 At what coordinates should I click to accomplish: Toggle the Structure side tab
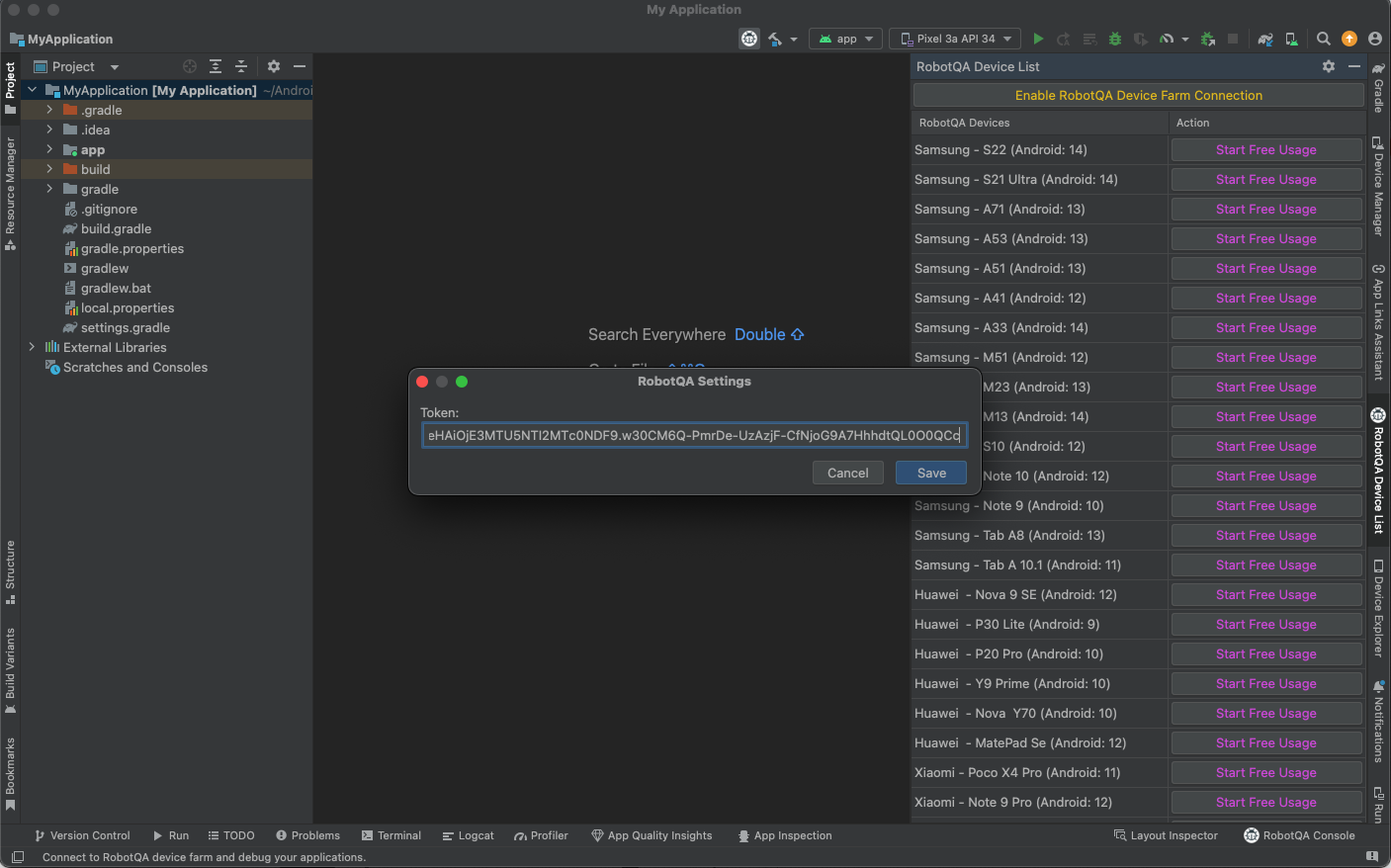[x=10, y=572]
